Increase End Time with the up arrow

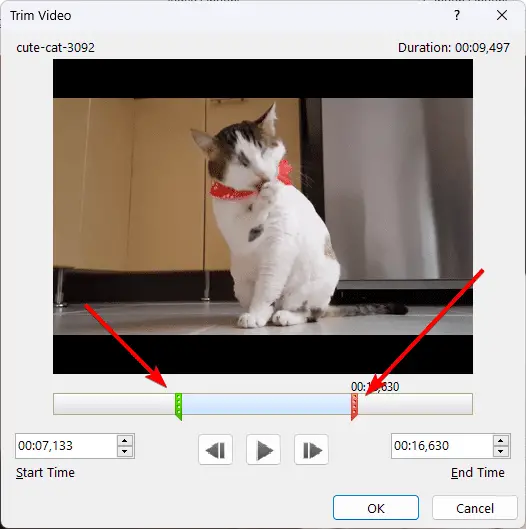point(501,441)
